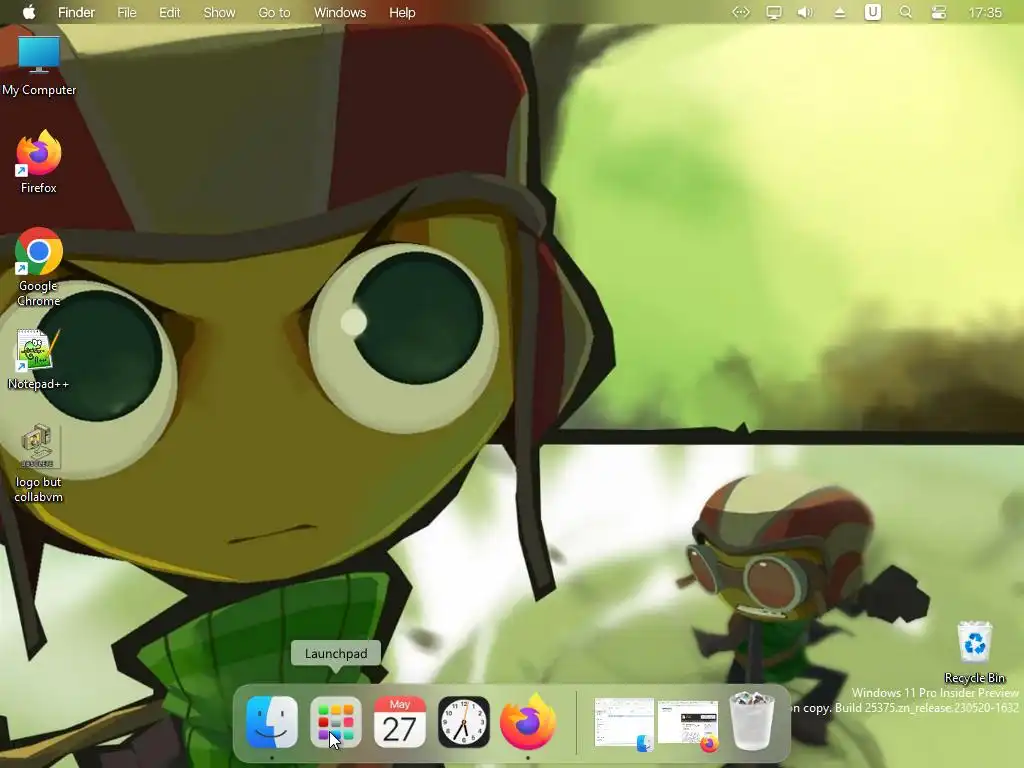The width and height of the screenshot is (1024, 768).
Task: Open the Show menu
Action: (x=219, y=12)
